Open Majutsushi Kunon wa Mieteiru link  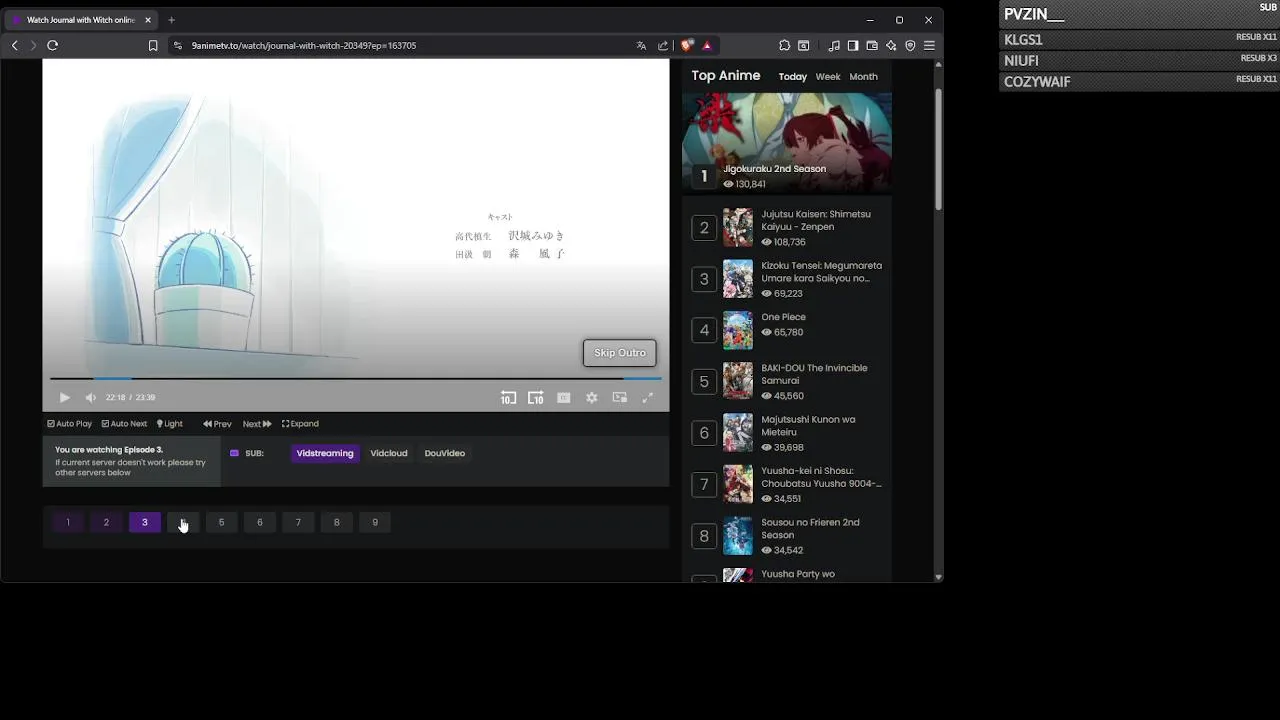[x=808, y=426]
